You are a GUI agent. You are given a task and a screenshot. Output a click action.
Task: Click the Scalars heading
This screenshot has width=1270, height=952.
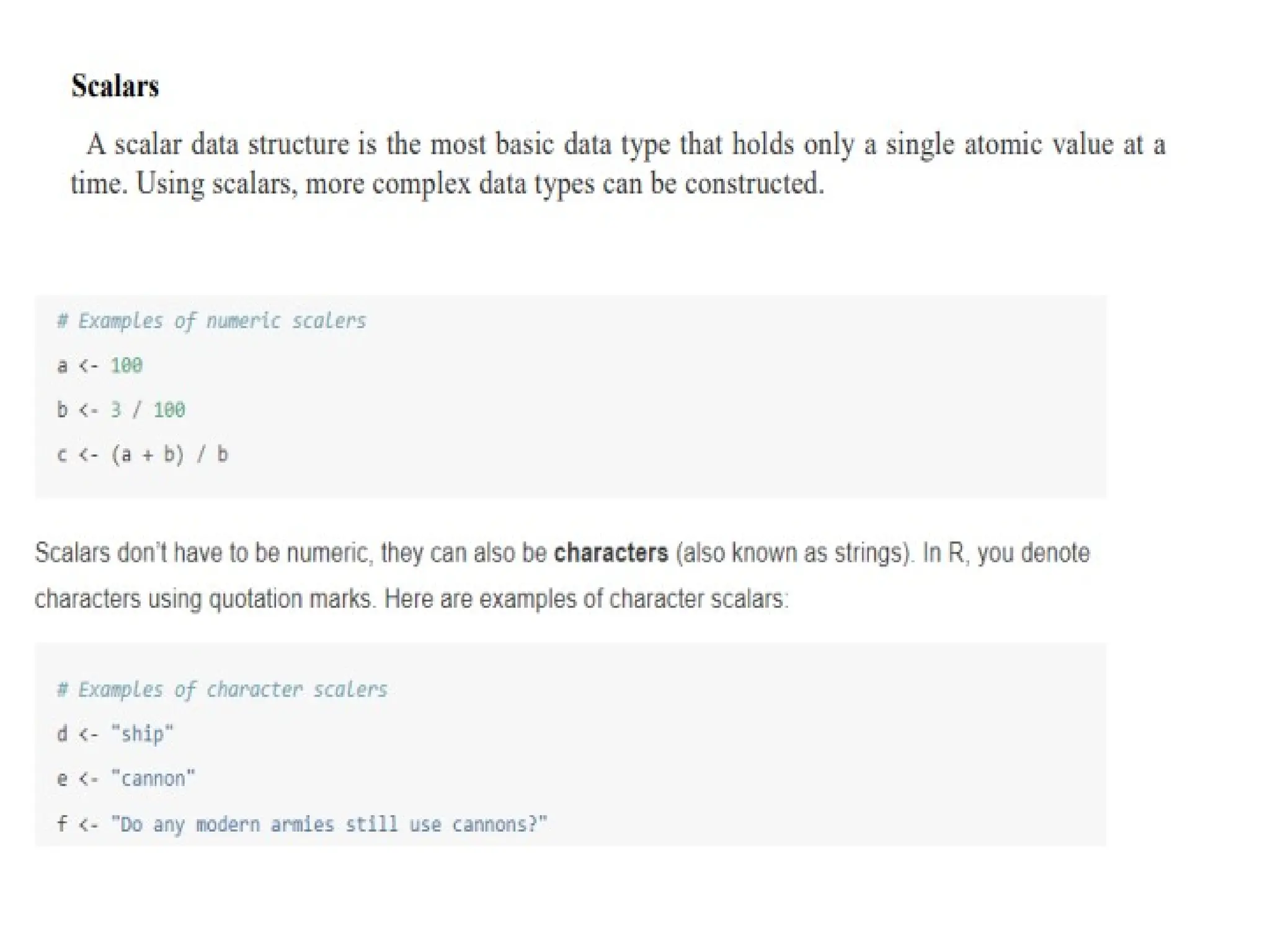[115, 86]
